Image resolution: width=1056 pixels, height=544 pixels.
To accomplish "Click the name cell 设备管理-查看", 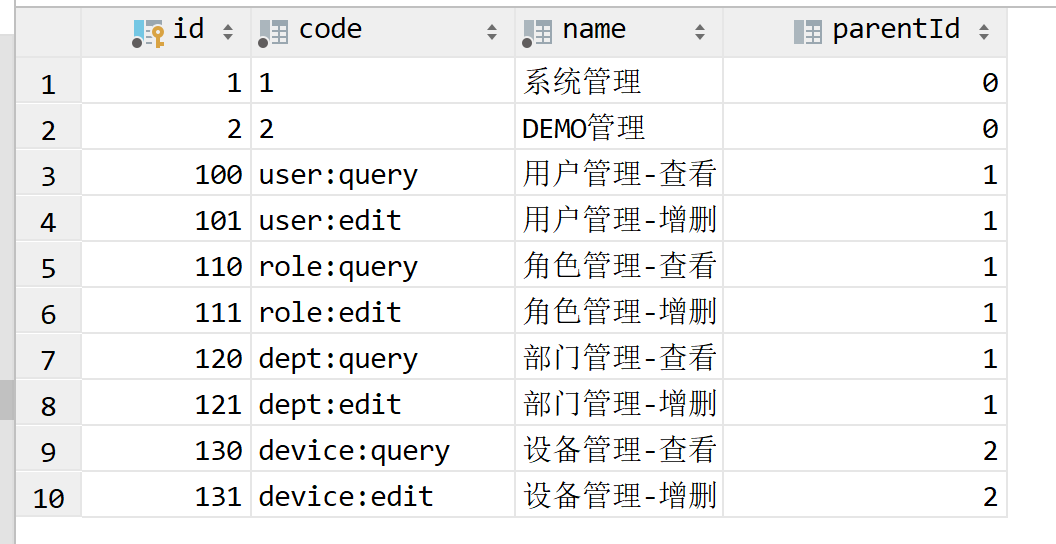I will tap(619, 450).
